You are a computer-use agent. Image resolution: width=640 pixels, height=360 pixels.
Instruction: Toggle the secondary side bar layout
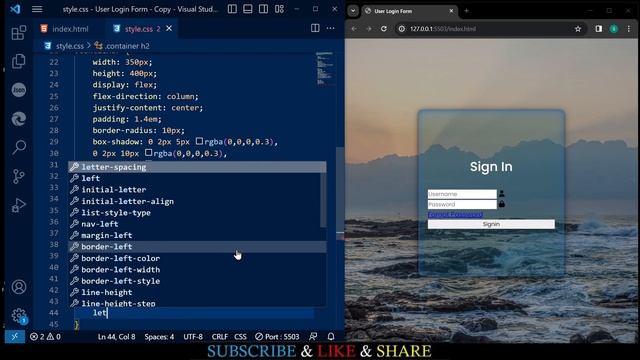(x=263, y=9)
